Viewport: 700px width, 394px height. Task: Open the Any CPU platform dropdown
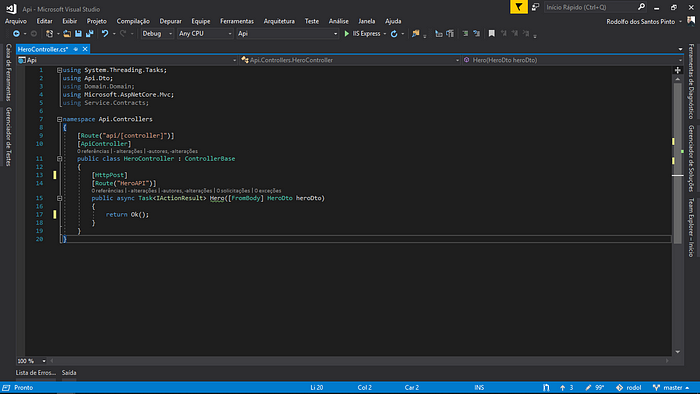[205, 33]
